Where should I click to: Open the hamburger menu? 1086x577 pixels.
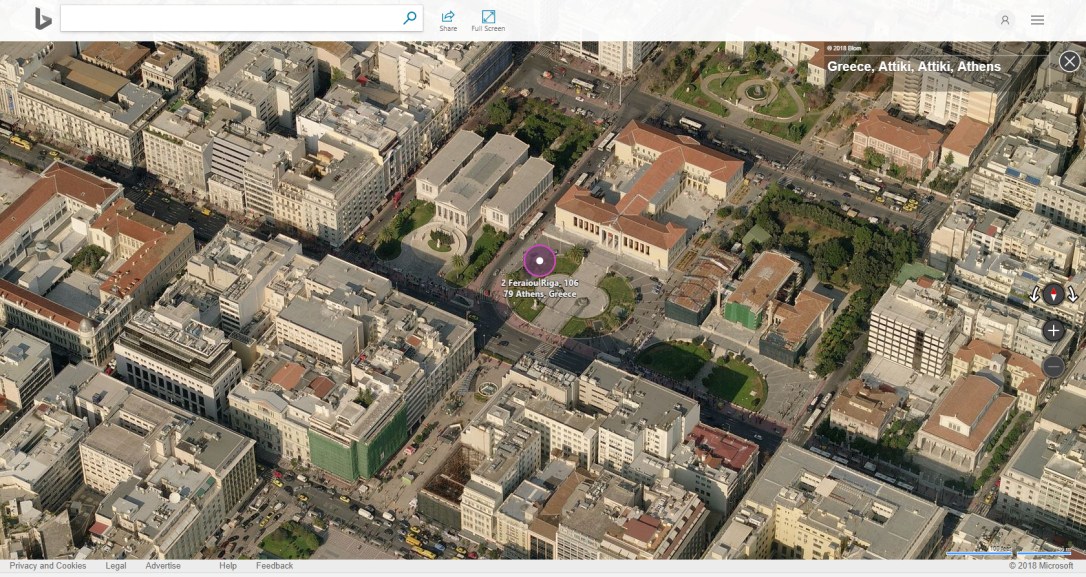point(1037,19)
